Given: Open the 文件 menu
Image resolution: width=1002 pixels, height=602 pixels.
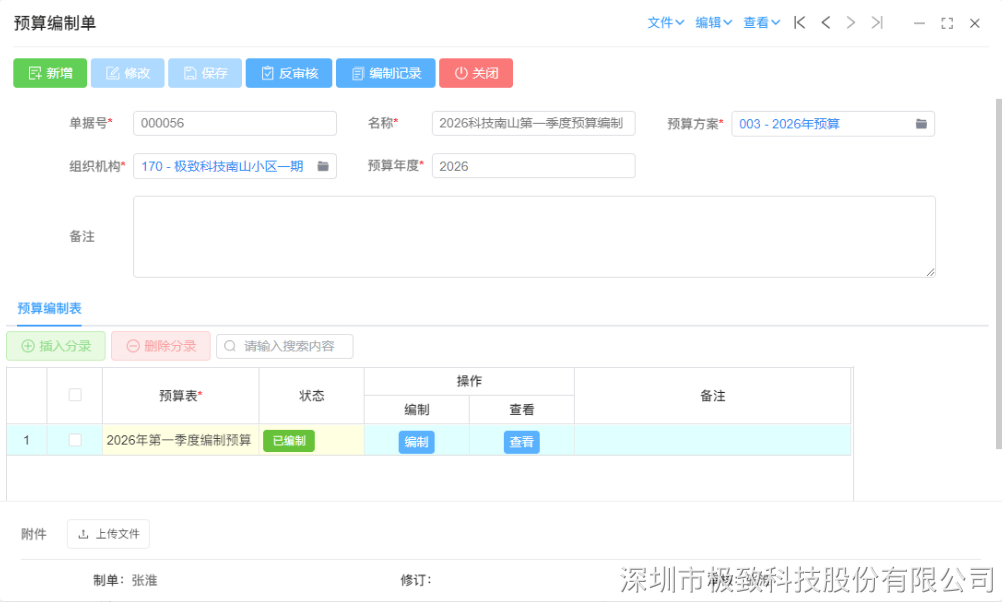Looking at the screenshot, I should [665, 23].
